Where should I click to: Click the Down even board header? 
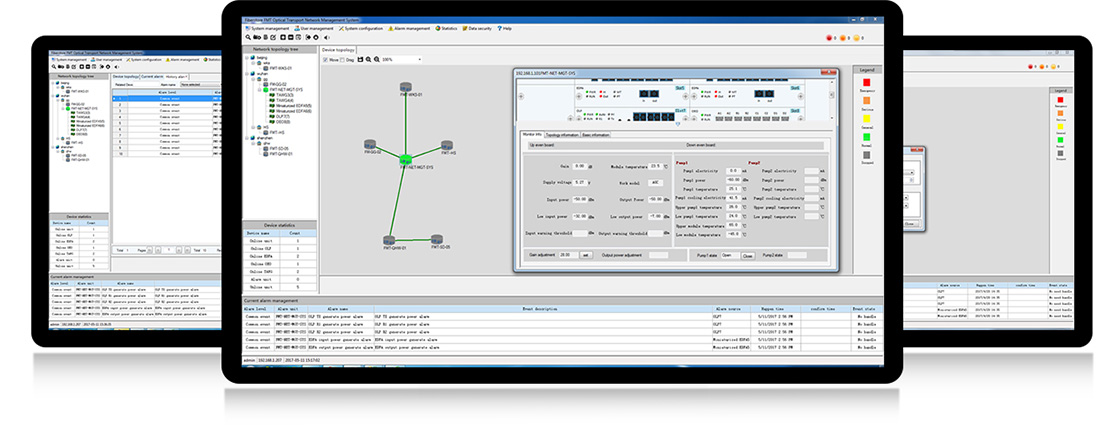701,145
